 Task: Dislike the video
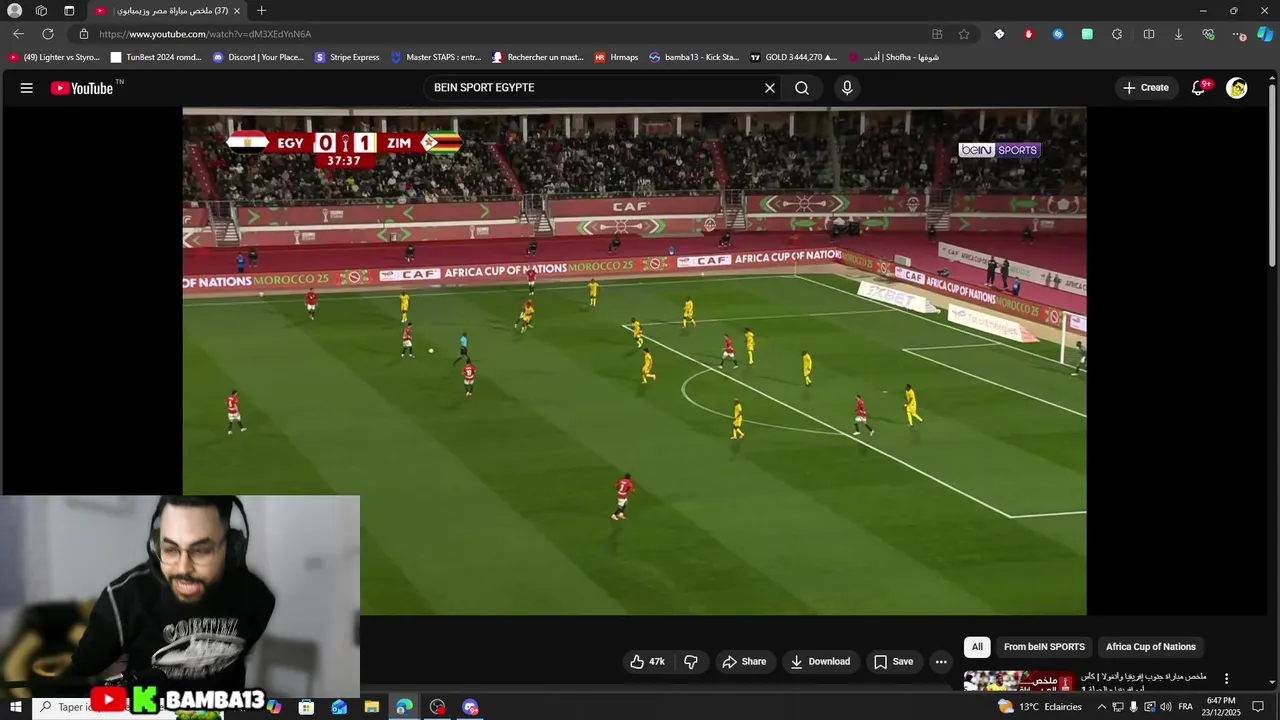pyautogui.click(x=690, y=662)
